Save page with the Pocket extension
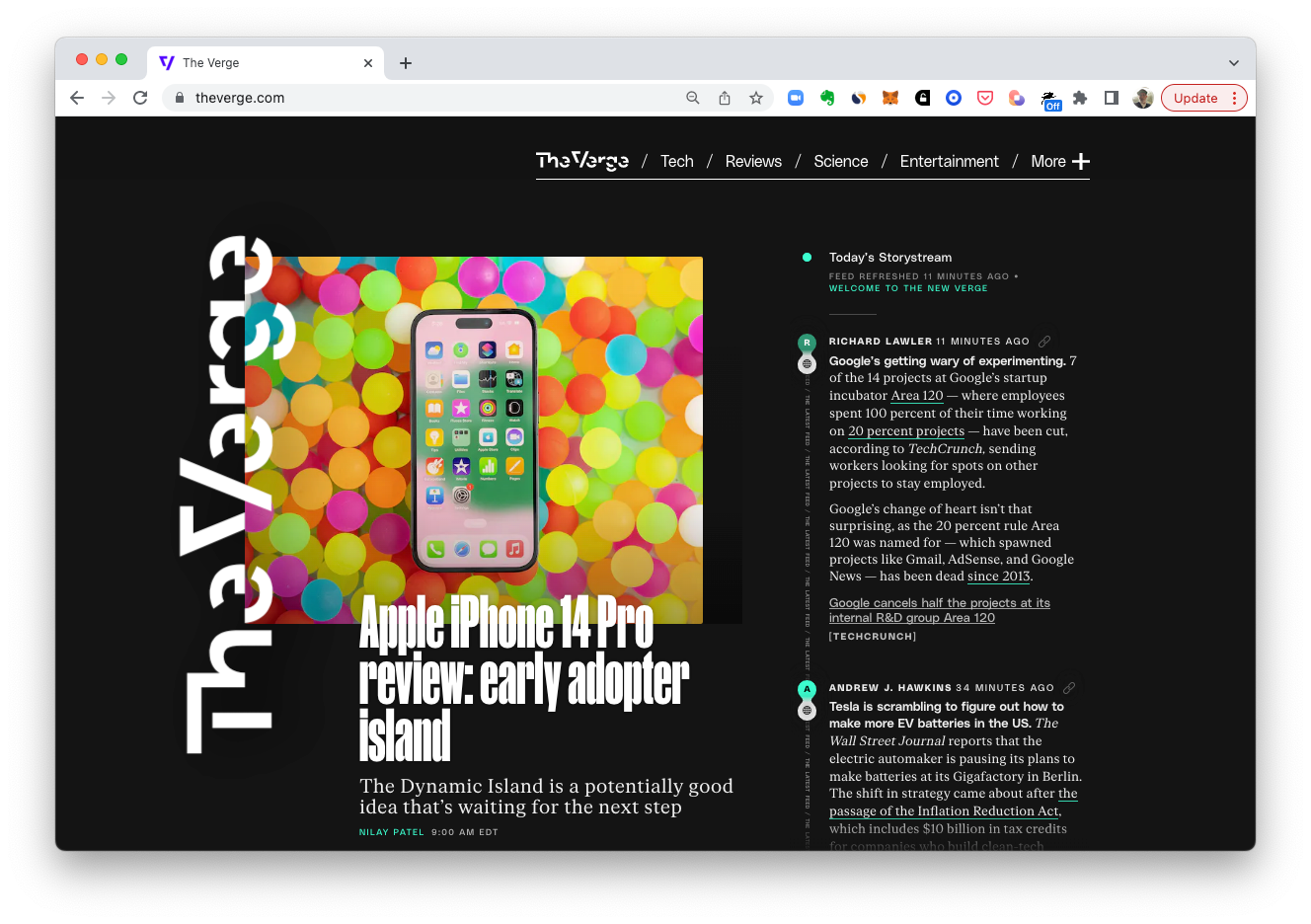This screenshot has width=1311, height=924. [x=985, y=98]
